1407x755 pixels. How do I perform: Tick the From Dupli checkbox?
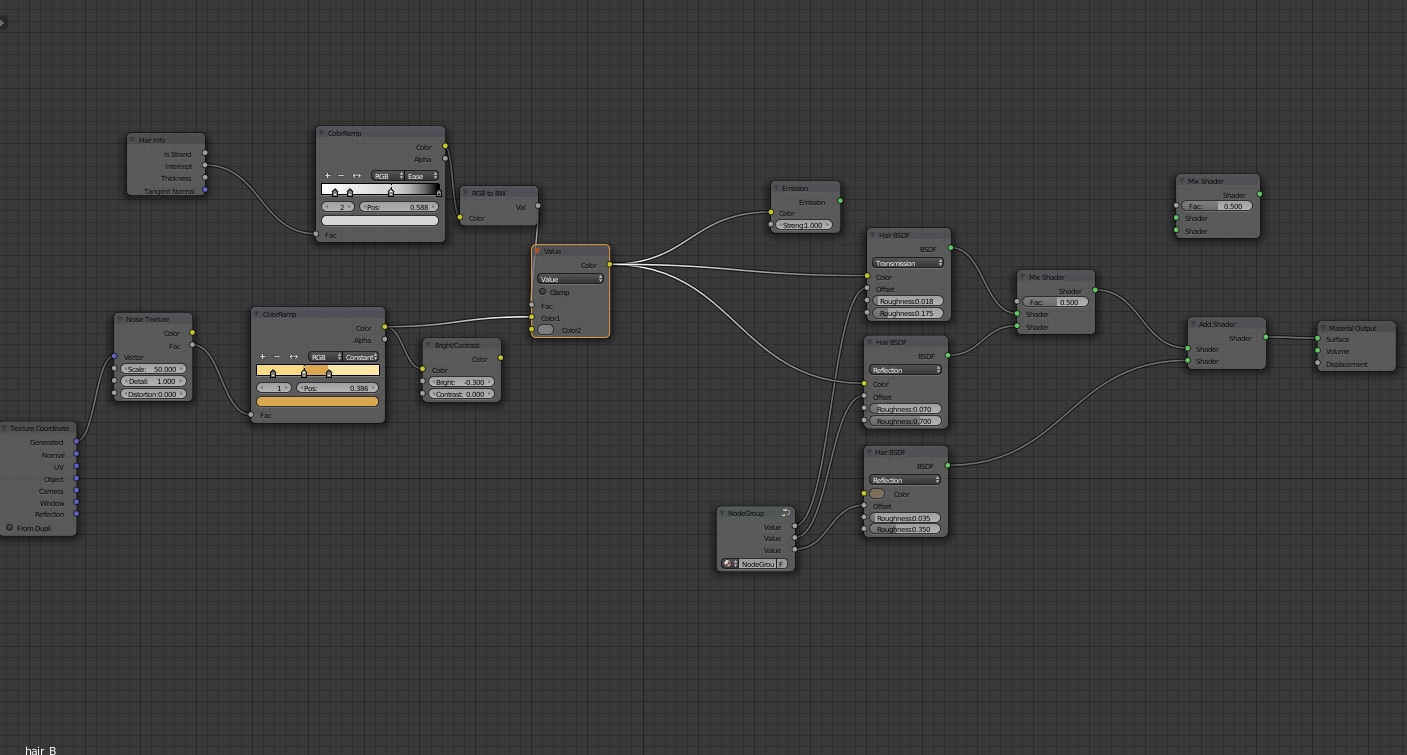[10, 528]
